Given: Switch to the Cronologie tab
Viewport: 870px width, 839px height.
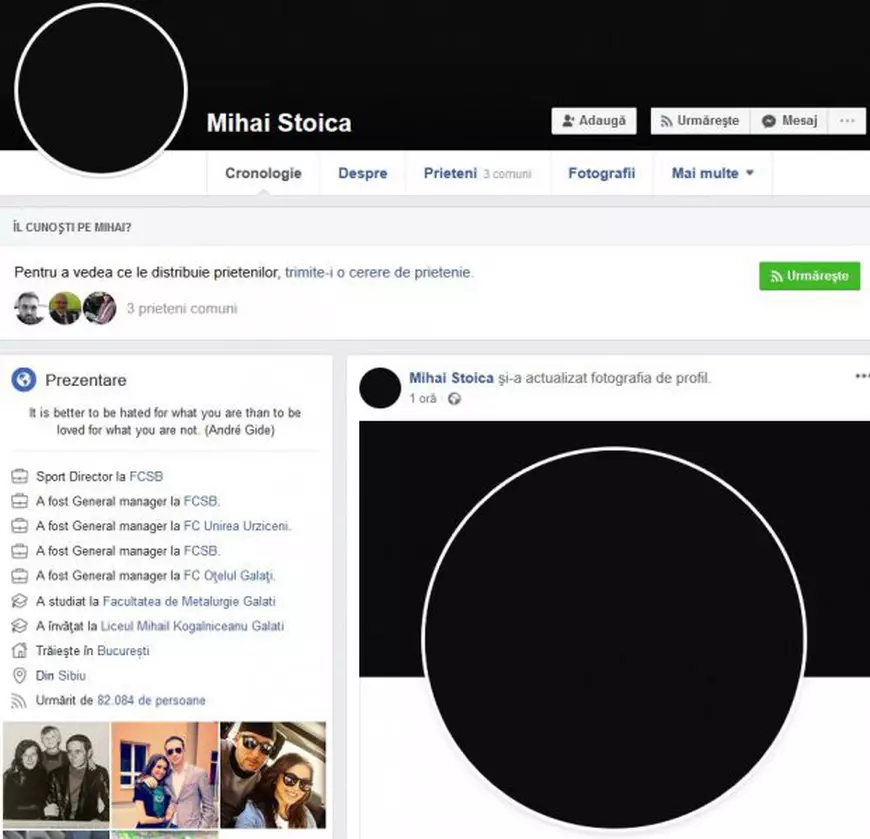Looking at the screenshot, I should click(x=263, y=173).
